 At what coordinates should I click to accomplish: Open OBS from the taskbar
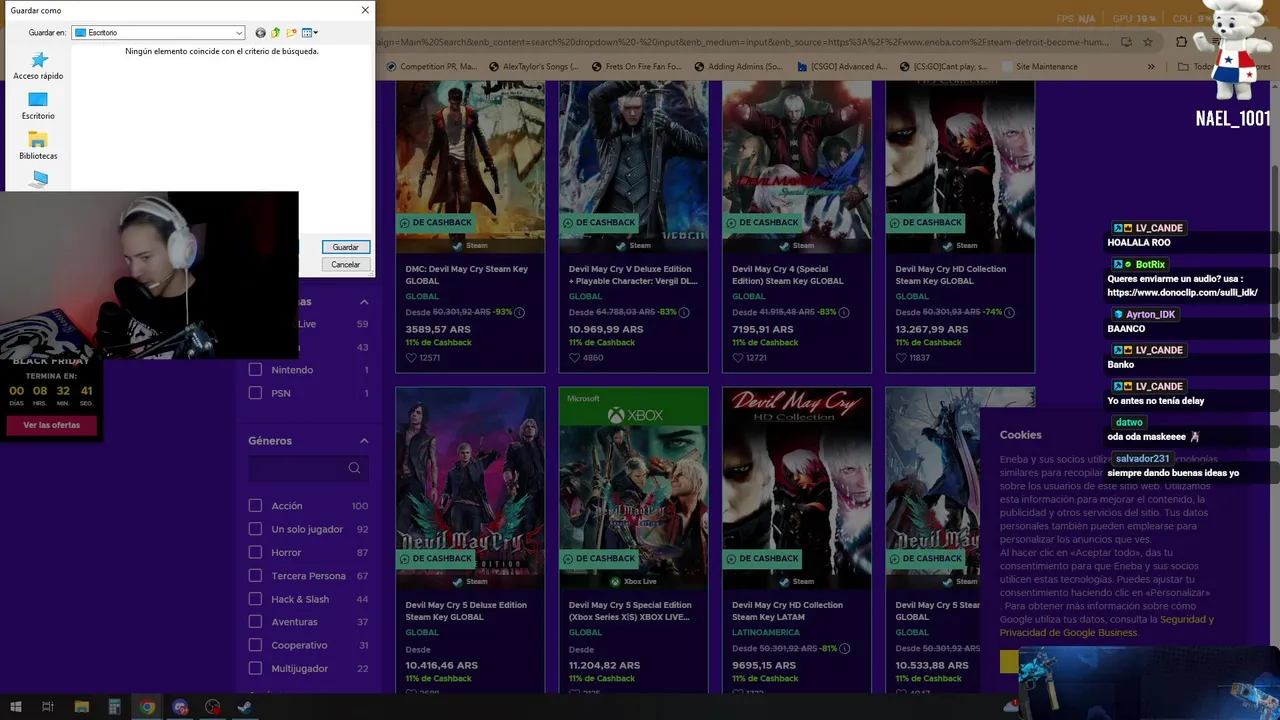pyautogui.click(x=213, y=707)
